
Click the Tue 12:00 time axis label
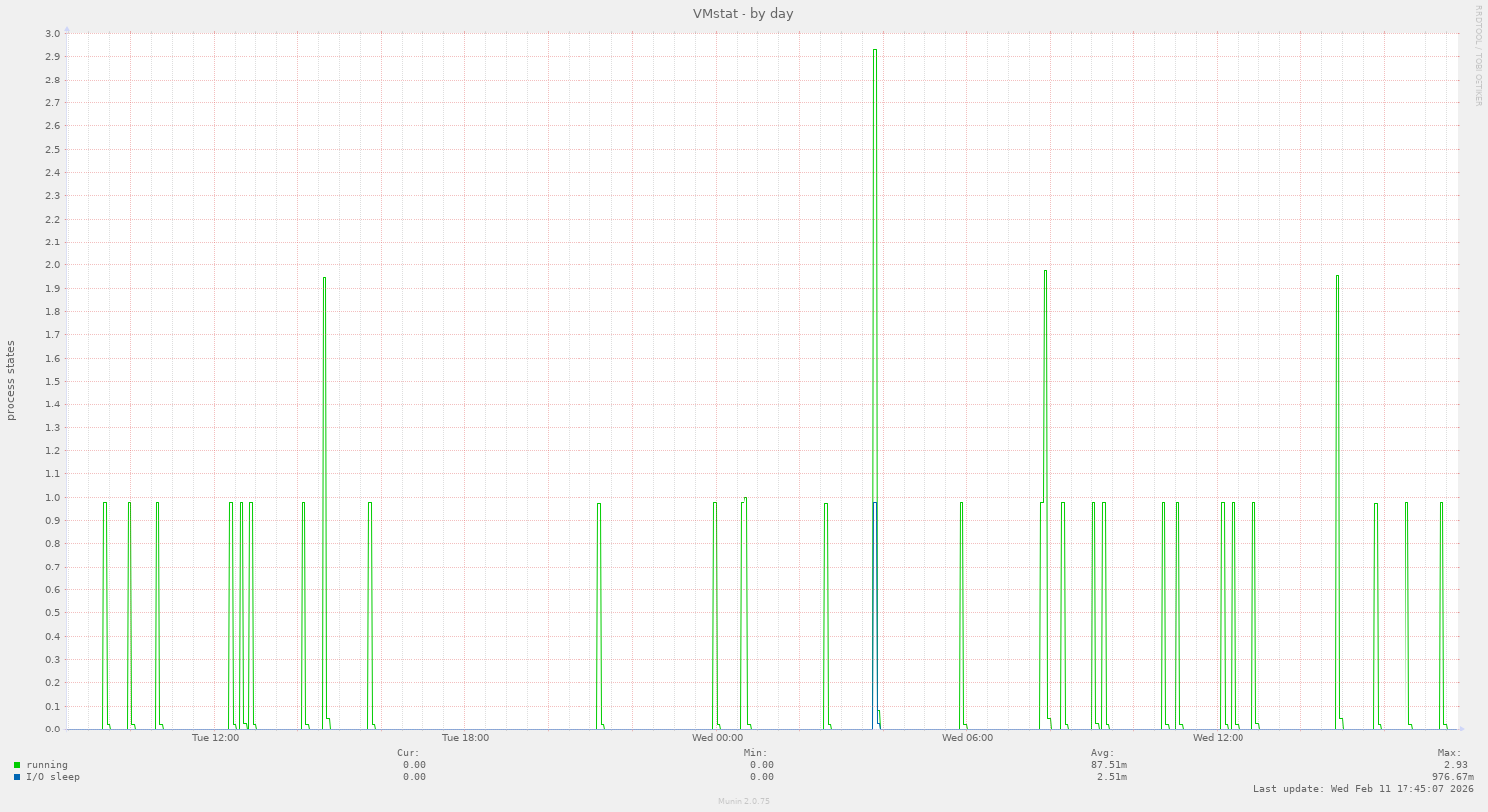215,738
